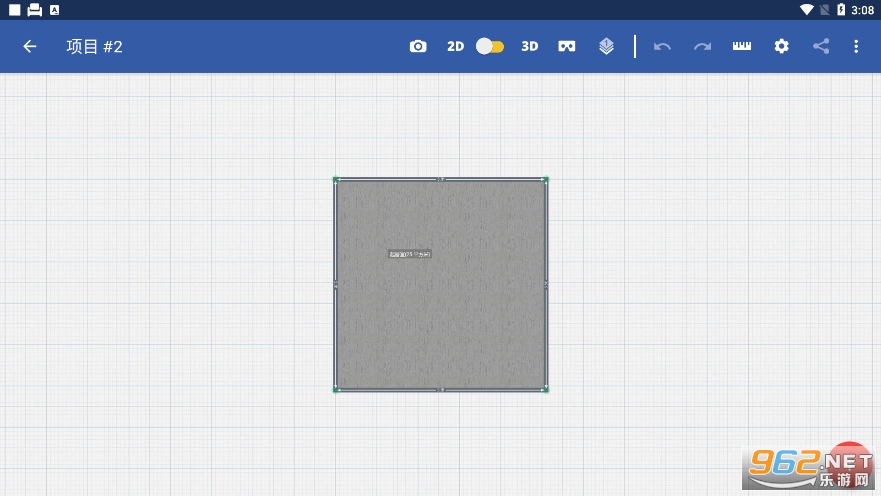Tap the project title 项目 #2
The image size is (881, 496).
tap(94, 46)
